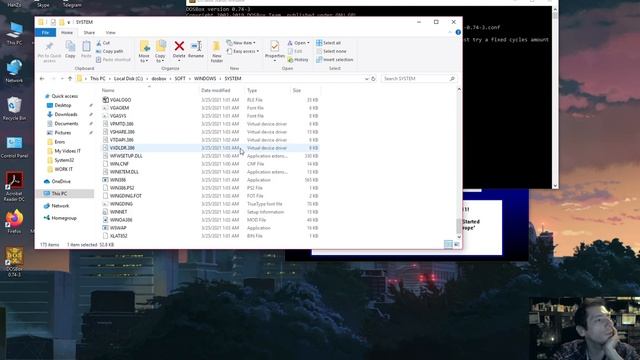640x360 pixels.
Task: Switch to the Home ribbon tab
Action: (x=67, y=33)
